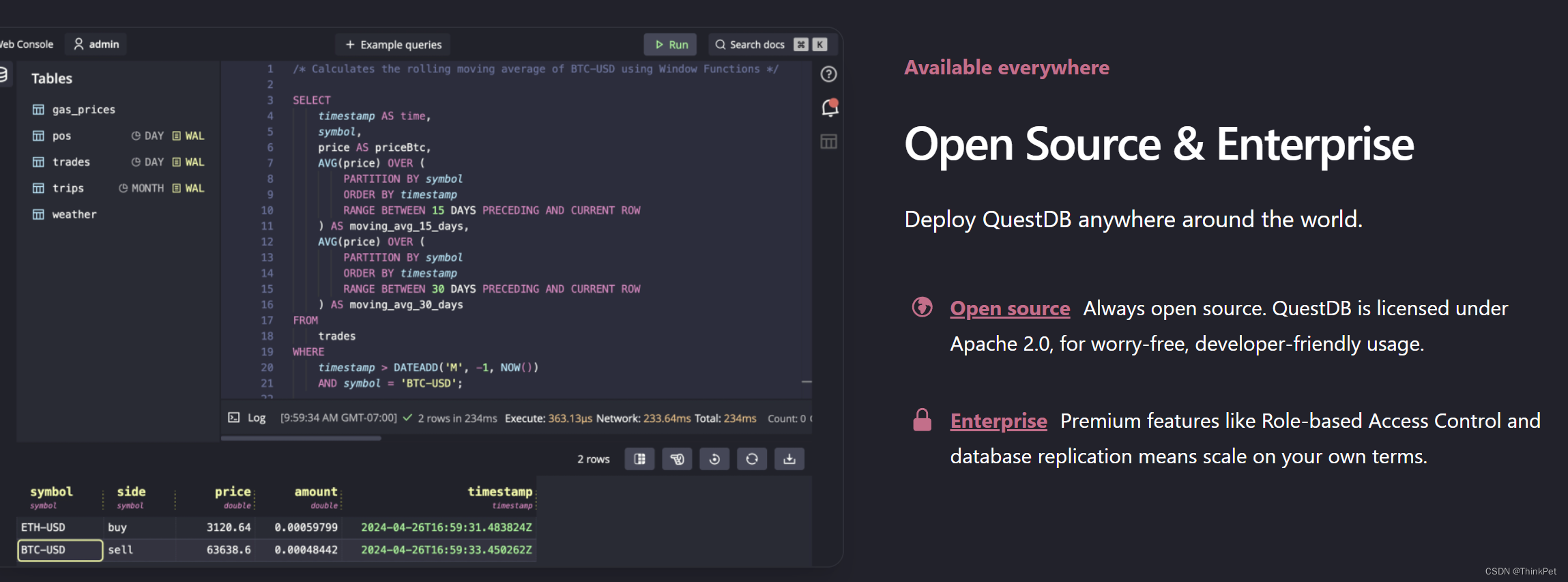Click the pos table icon
1568x582 pixels.
pos(38,136)
